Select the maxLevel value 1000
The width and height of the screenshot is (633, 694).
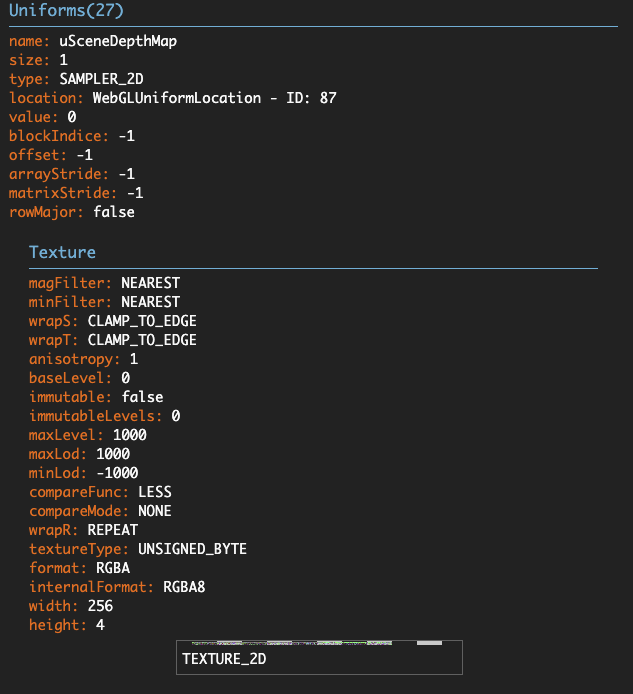(x=129, y=436)
